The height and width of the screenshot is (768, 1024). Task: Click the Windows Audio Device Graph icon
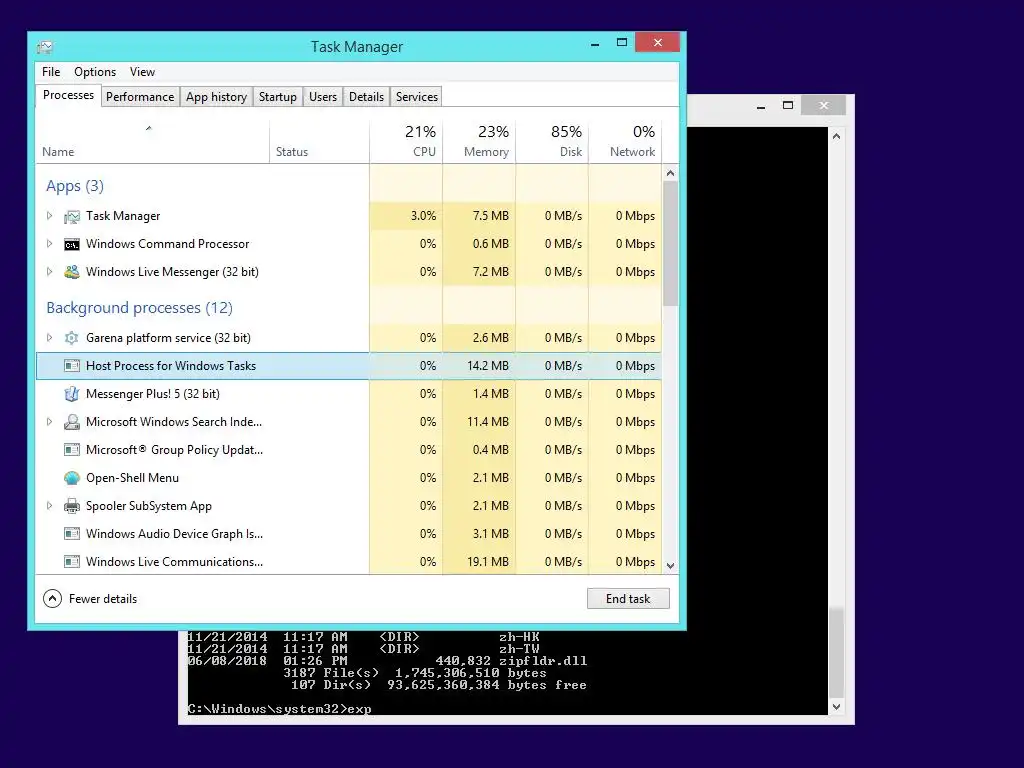(72, 534)
